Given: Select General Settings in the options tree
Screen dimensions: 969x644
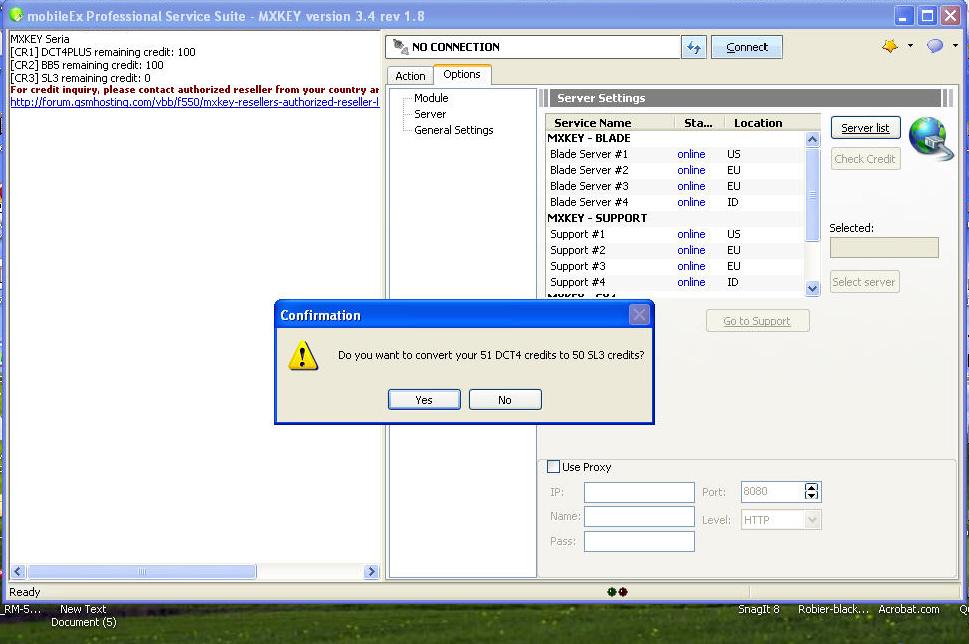Looking at the screenshot, I should pos(453,130).
